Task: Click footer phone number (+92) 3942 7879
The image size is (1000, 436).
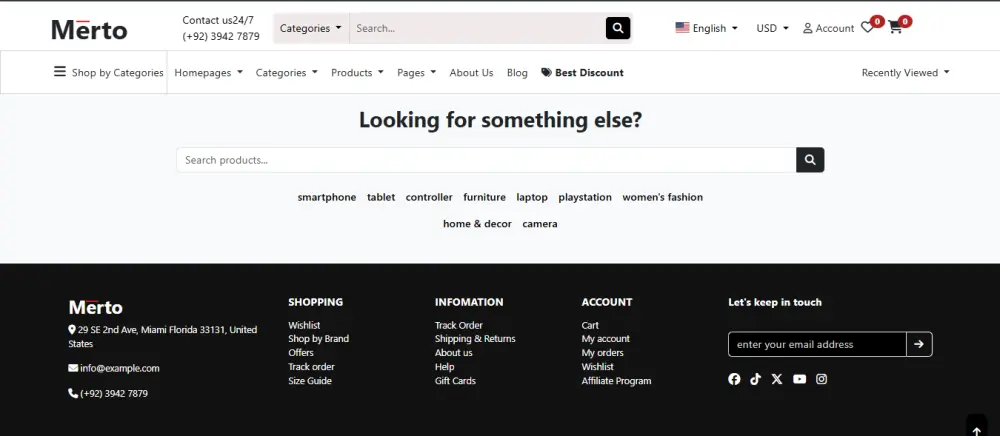Action: (x=114, y=394)
